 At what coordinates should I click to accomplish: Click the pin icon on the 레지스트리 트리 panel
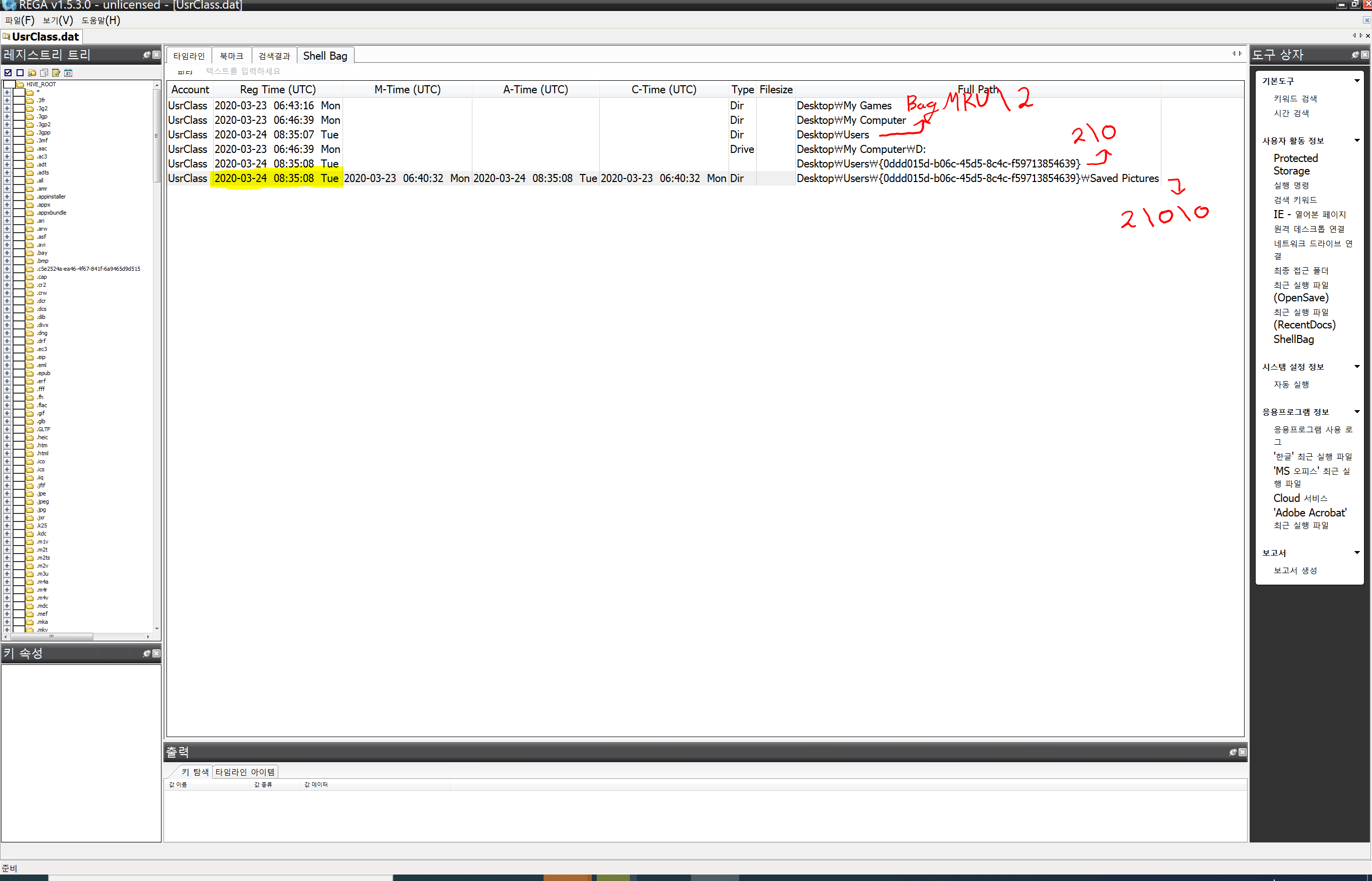click(x=146, y=55)
